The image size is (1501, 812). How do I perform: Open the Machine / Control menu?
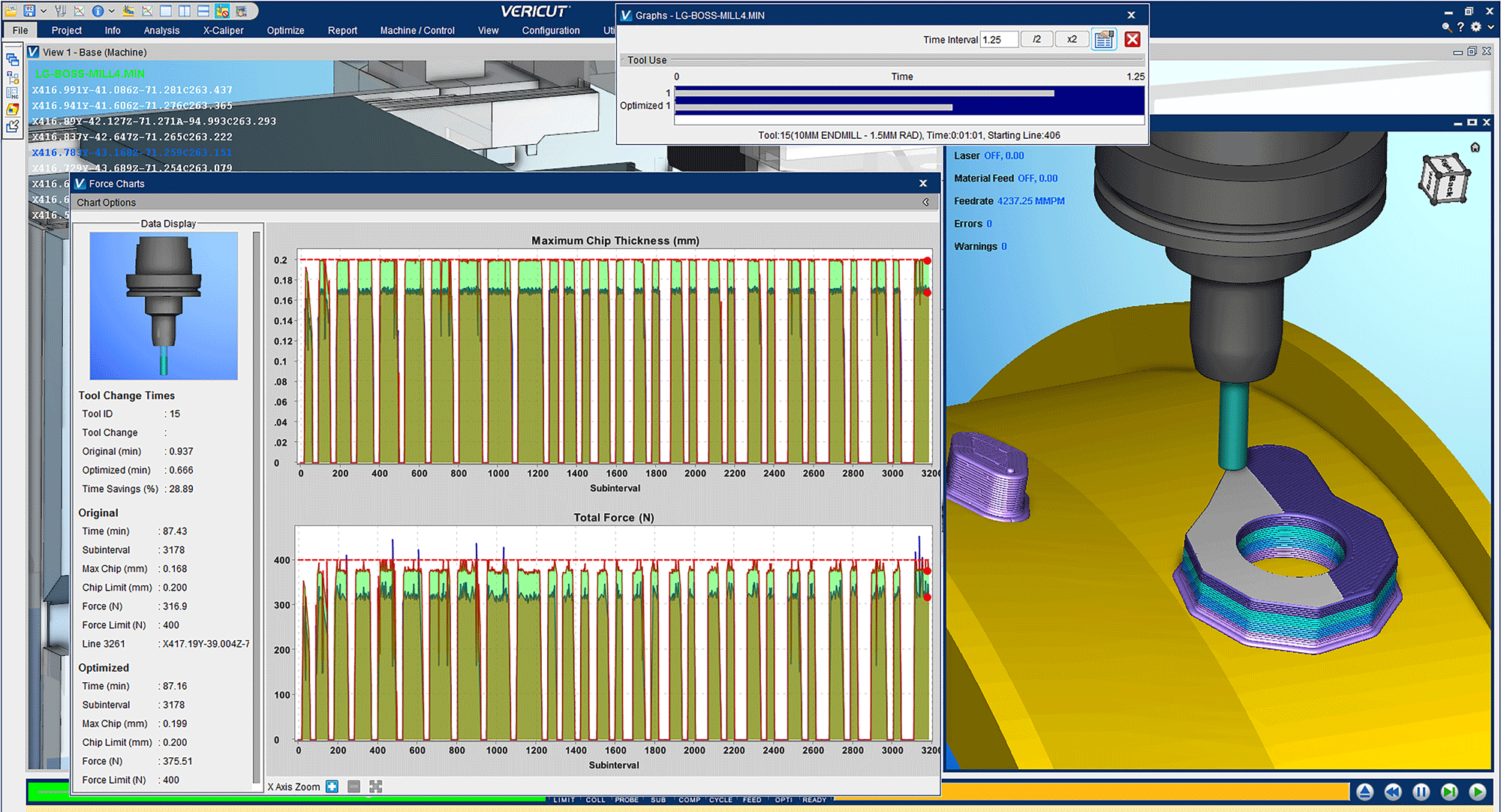417,30
